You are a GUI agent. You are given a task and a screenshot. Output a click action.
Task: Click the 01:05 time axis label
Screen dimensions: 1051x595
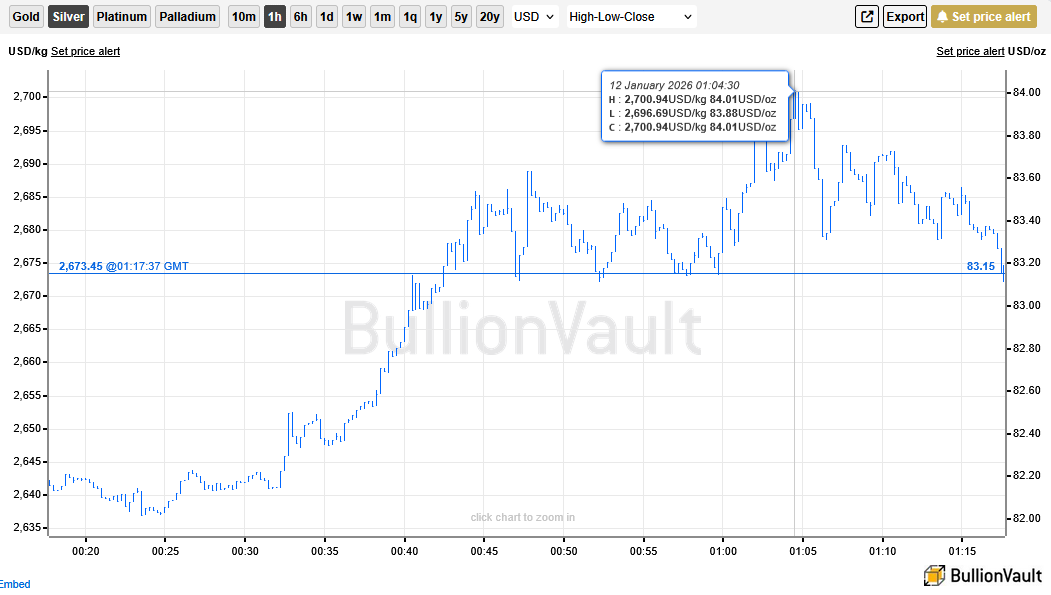point(803,551)
